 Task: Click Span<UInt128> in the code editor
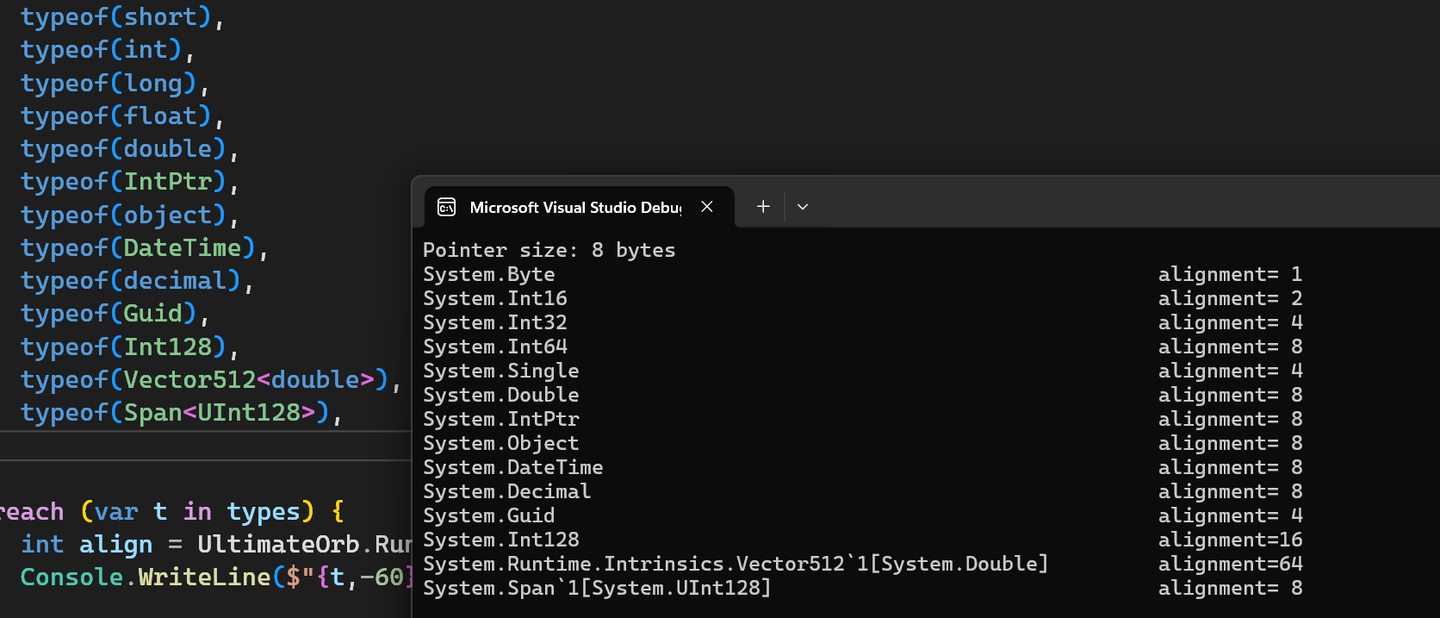219,413
